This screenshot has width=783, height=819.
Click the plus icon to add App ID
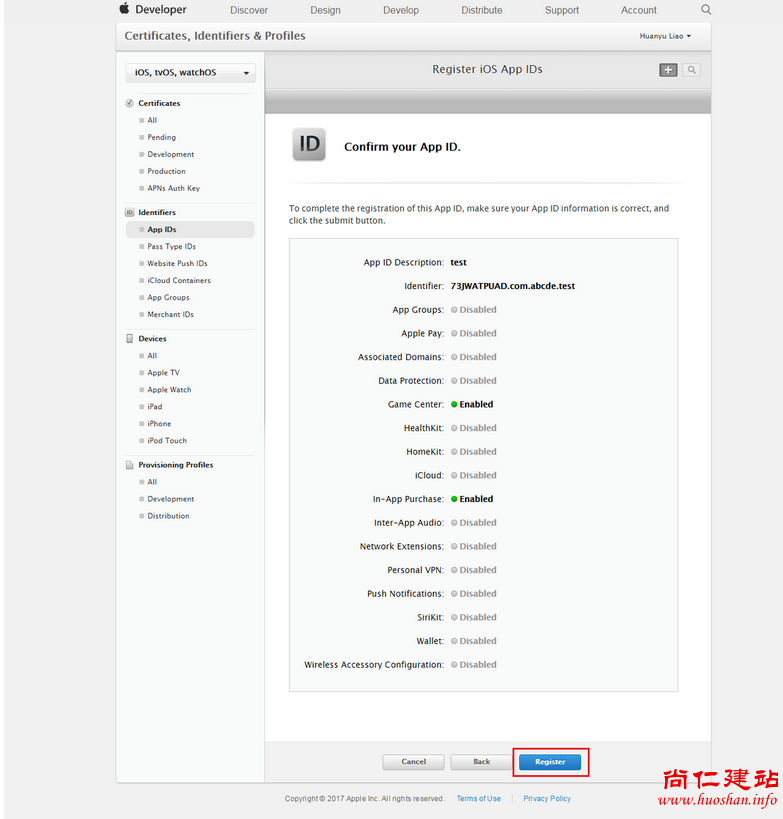click(x=668, y=70)
